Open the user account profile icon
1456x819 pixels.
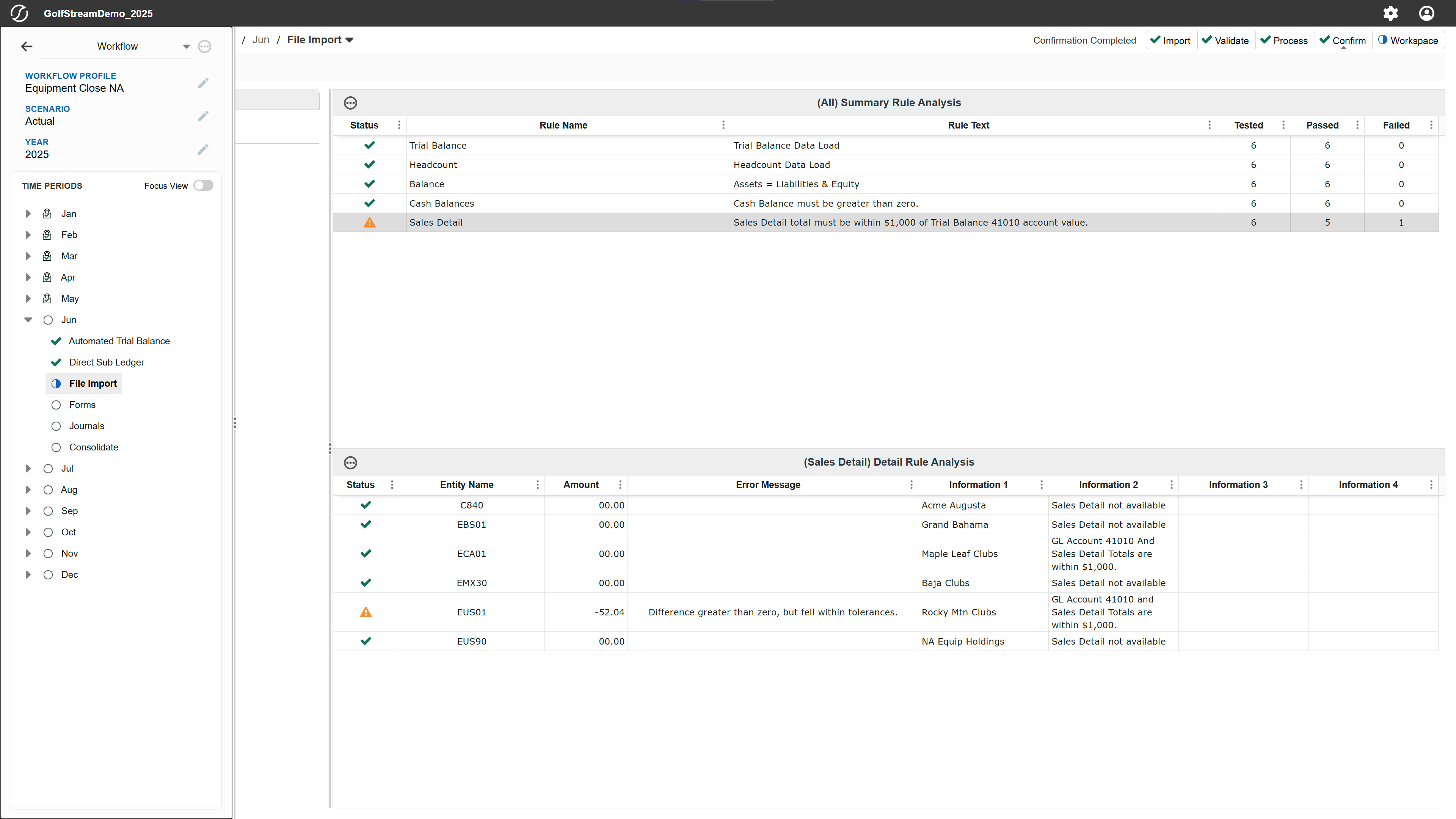[1426, 13]
